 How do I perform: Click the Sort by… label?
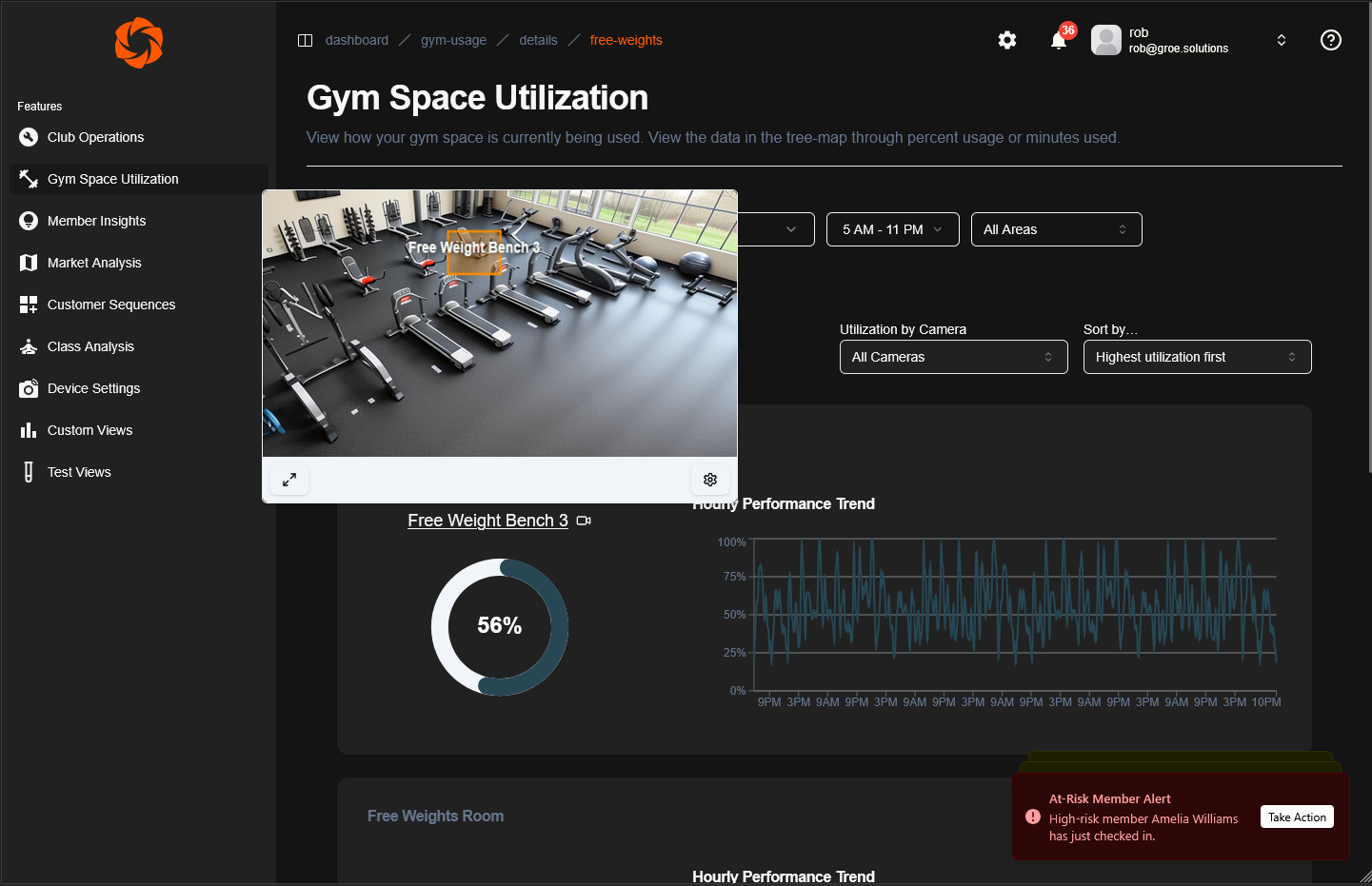[x=1110, y=329]
